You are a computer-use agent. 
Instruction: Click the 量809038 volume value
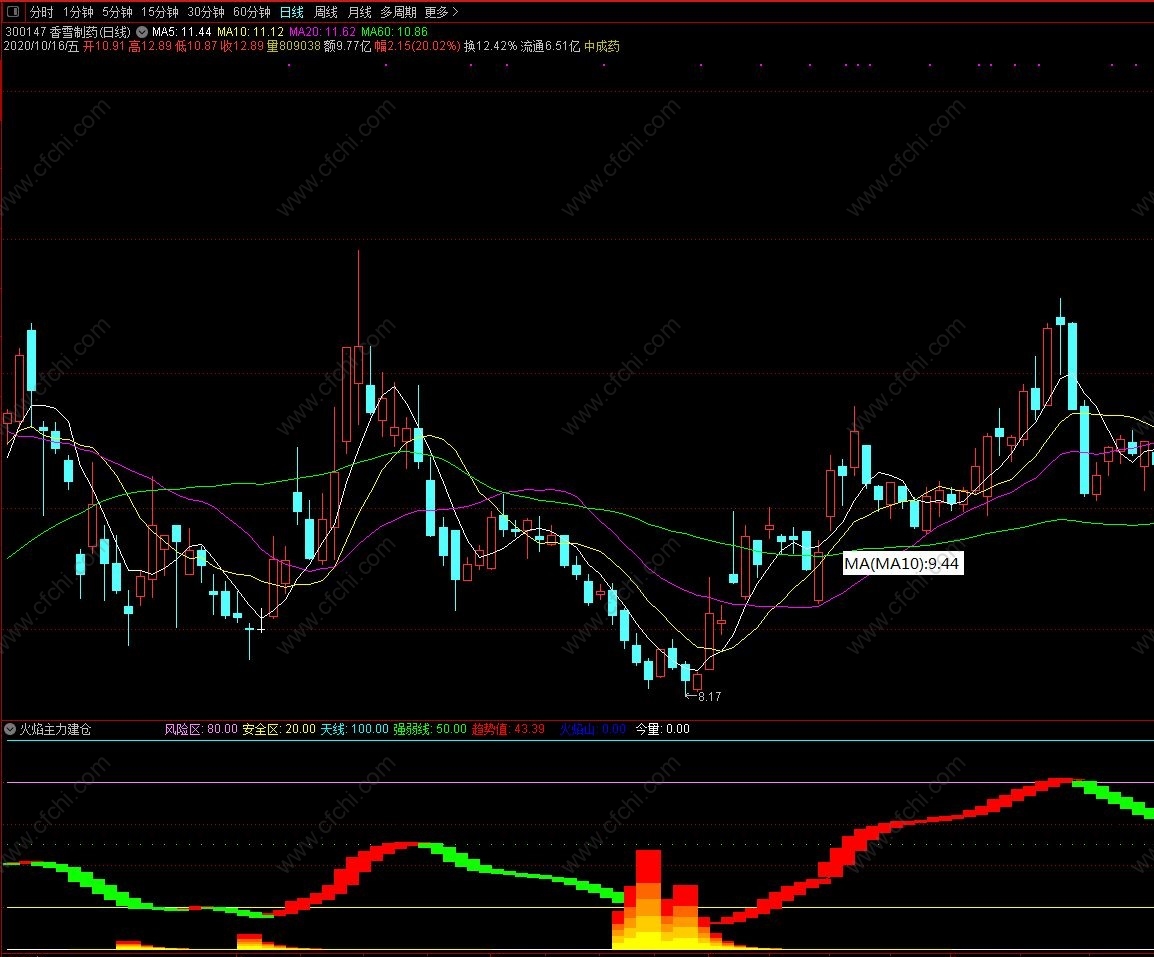point(294,46)
